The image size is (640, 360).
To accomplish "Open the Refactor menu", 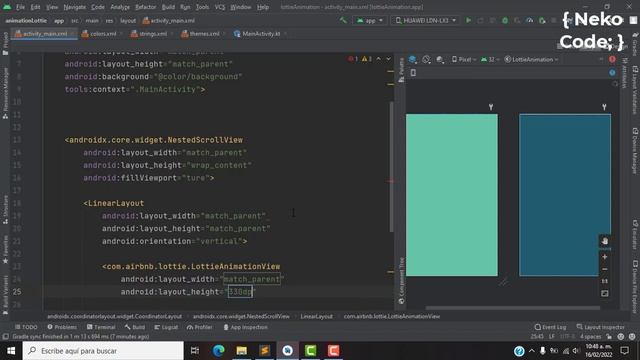I will click(146, 7).
